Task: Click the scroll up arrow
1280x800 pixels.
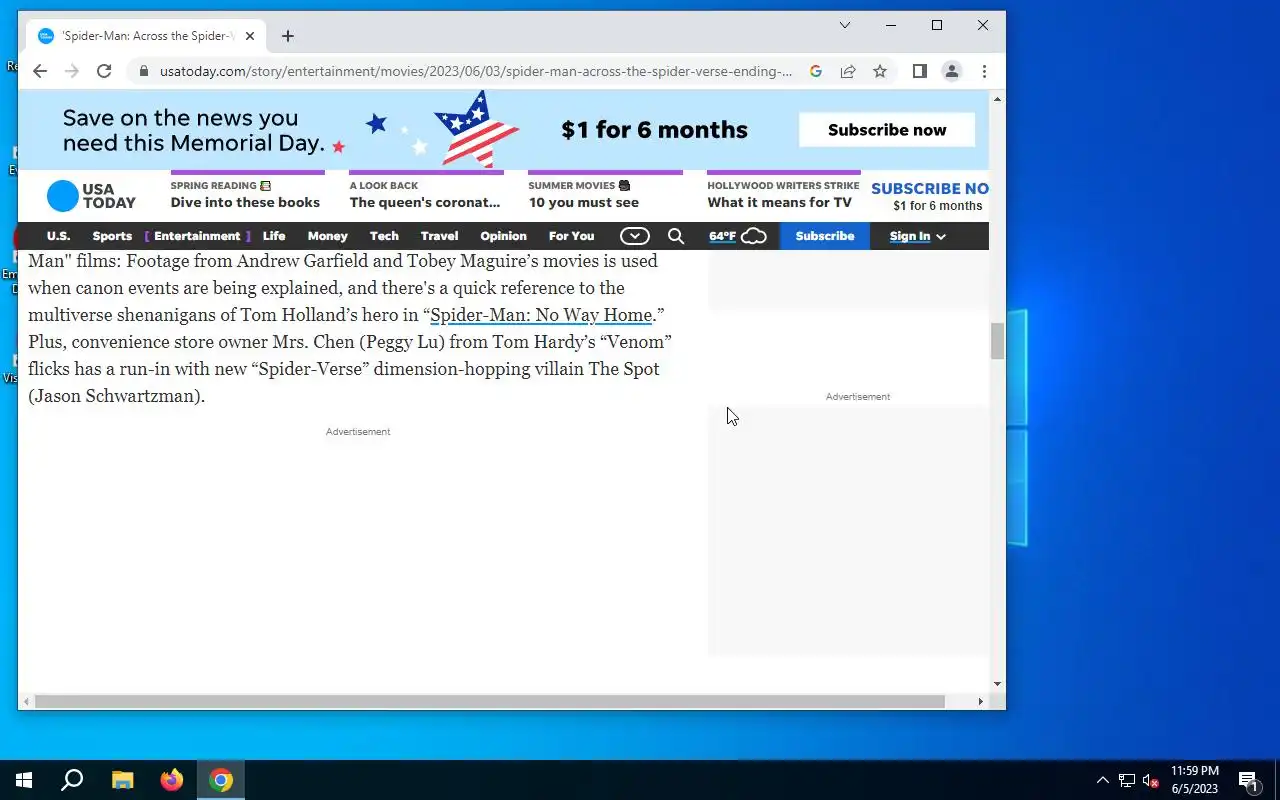Action: pos(997,99)
